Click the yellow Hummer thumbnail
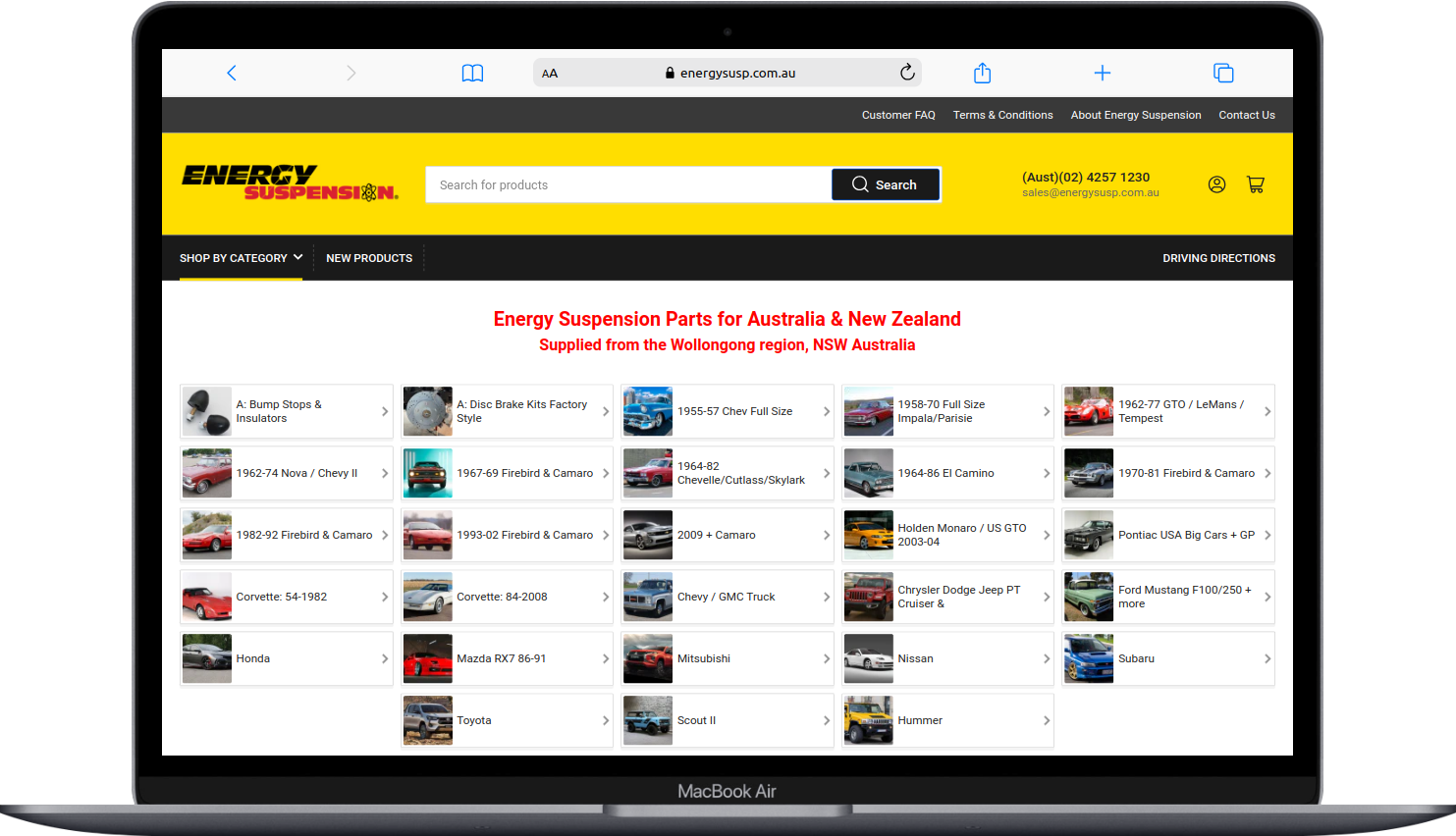This screenshot has height=836, width=1456. tap(869, 720)
